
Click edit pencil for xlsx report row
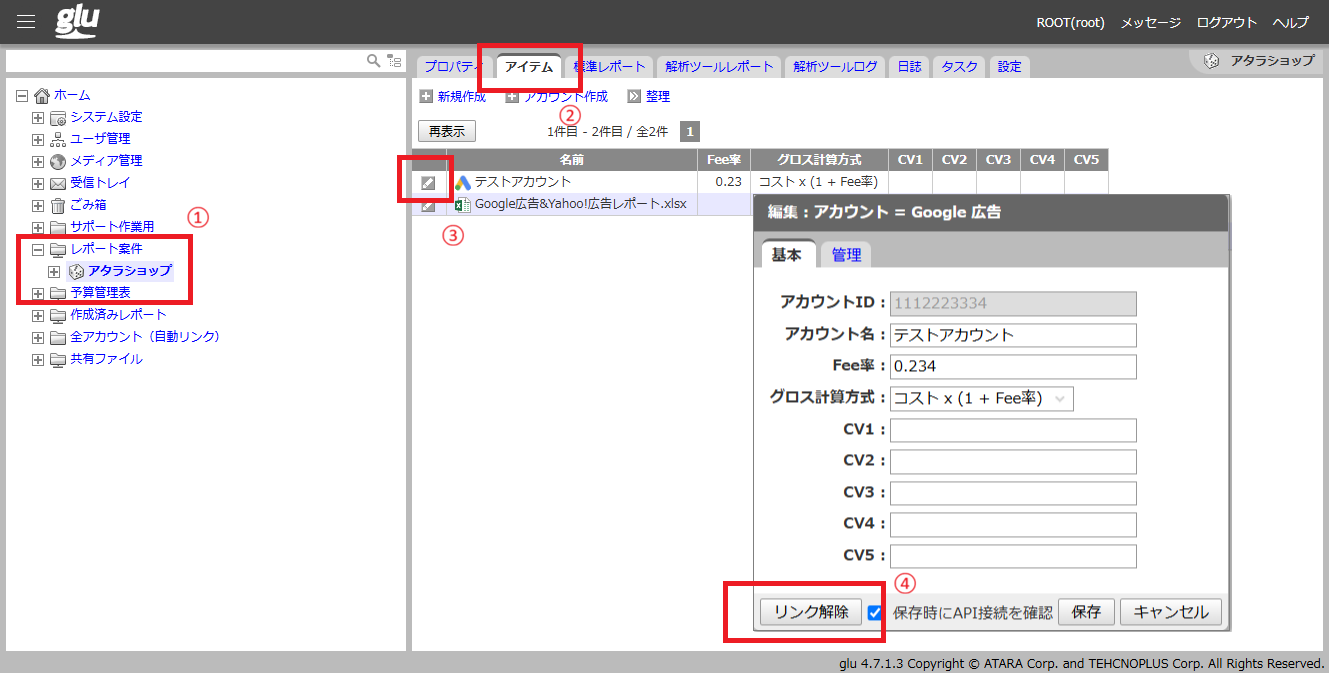[428, 205]
